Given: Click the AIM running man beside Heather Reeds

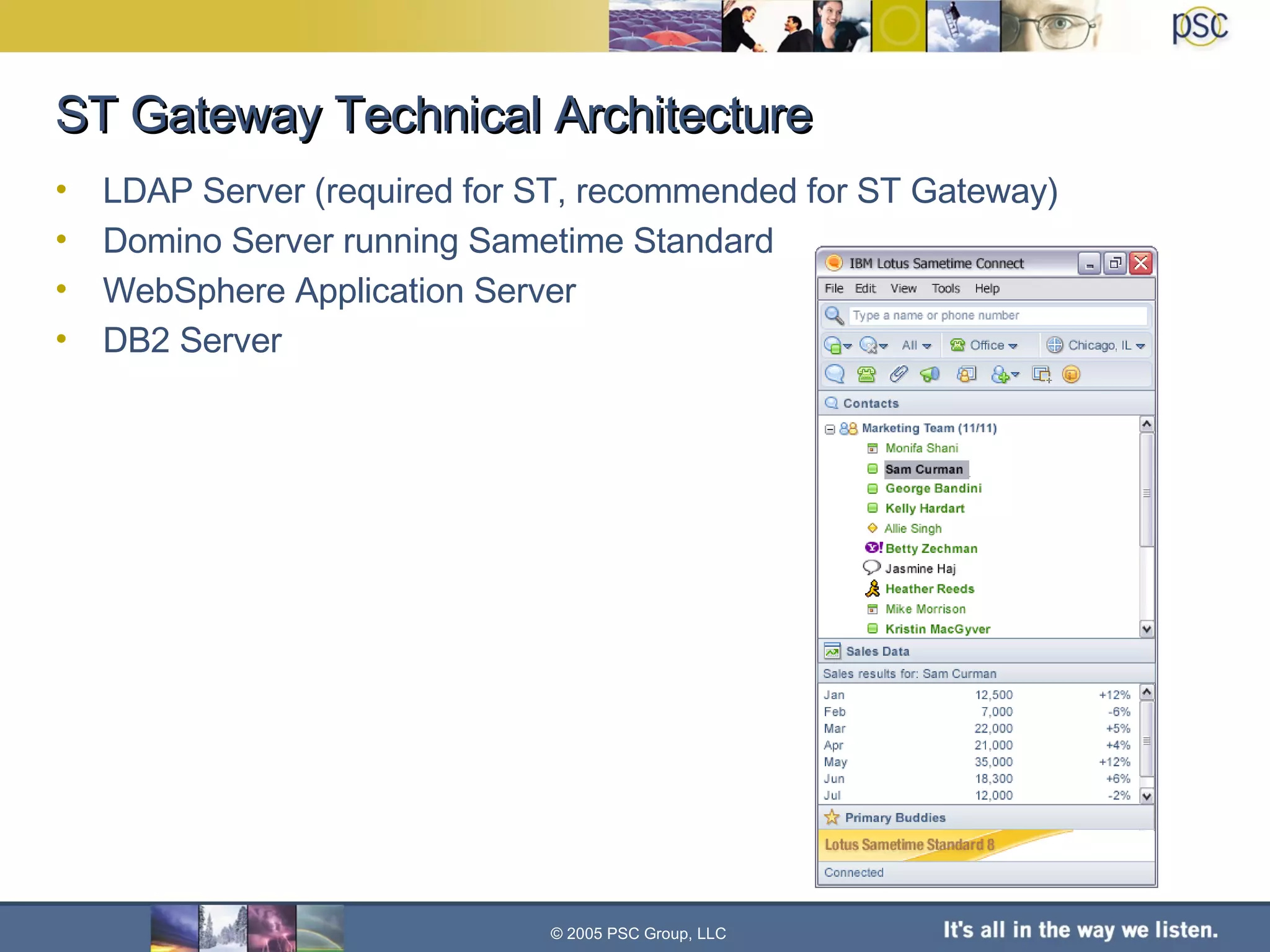Looking at the screenshot, I should (873, 588).
